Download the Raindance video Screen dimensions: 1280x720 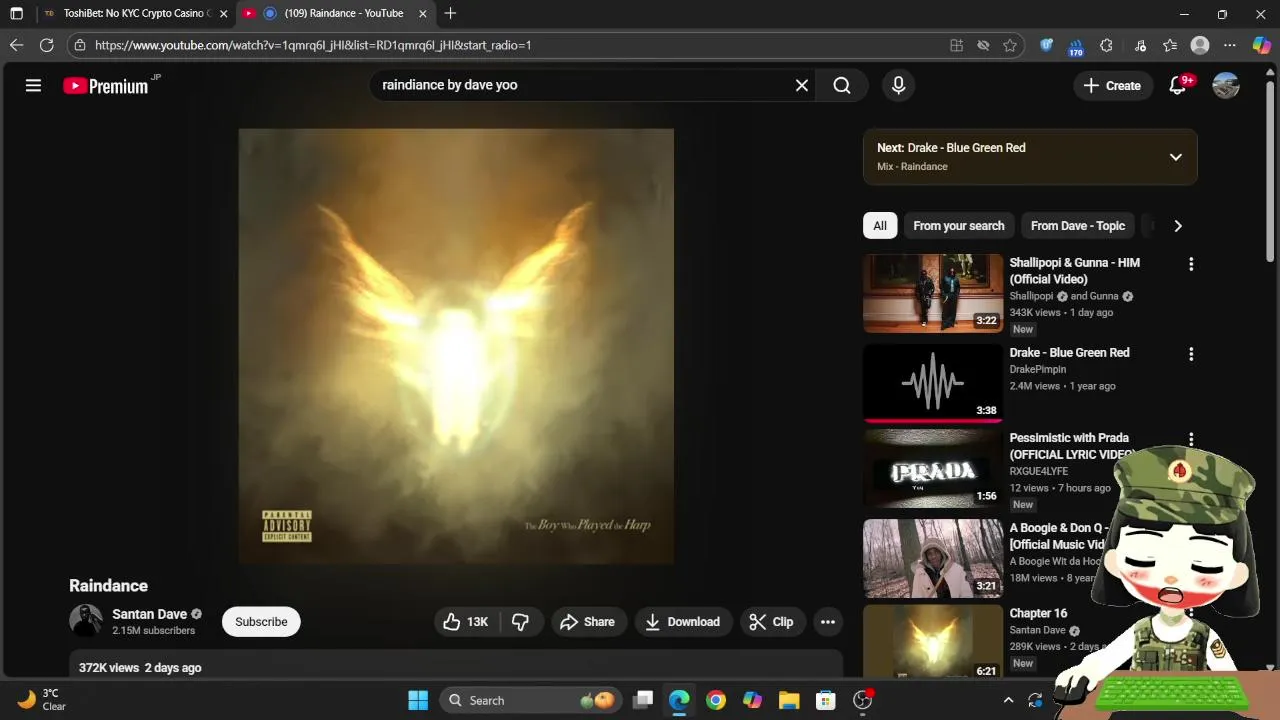(683, 622)
